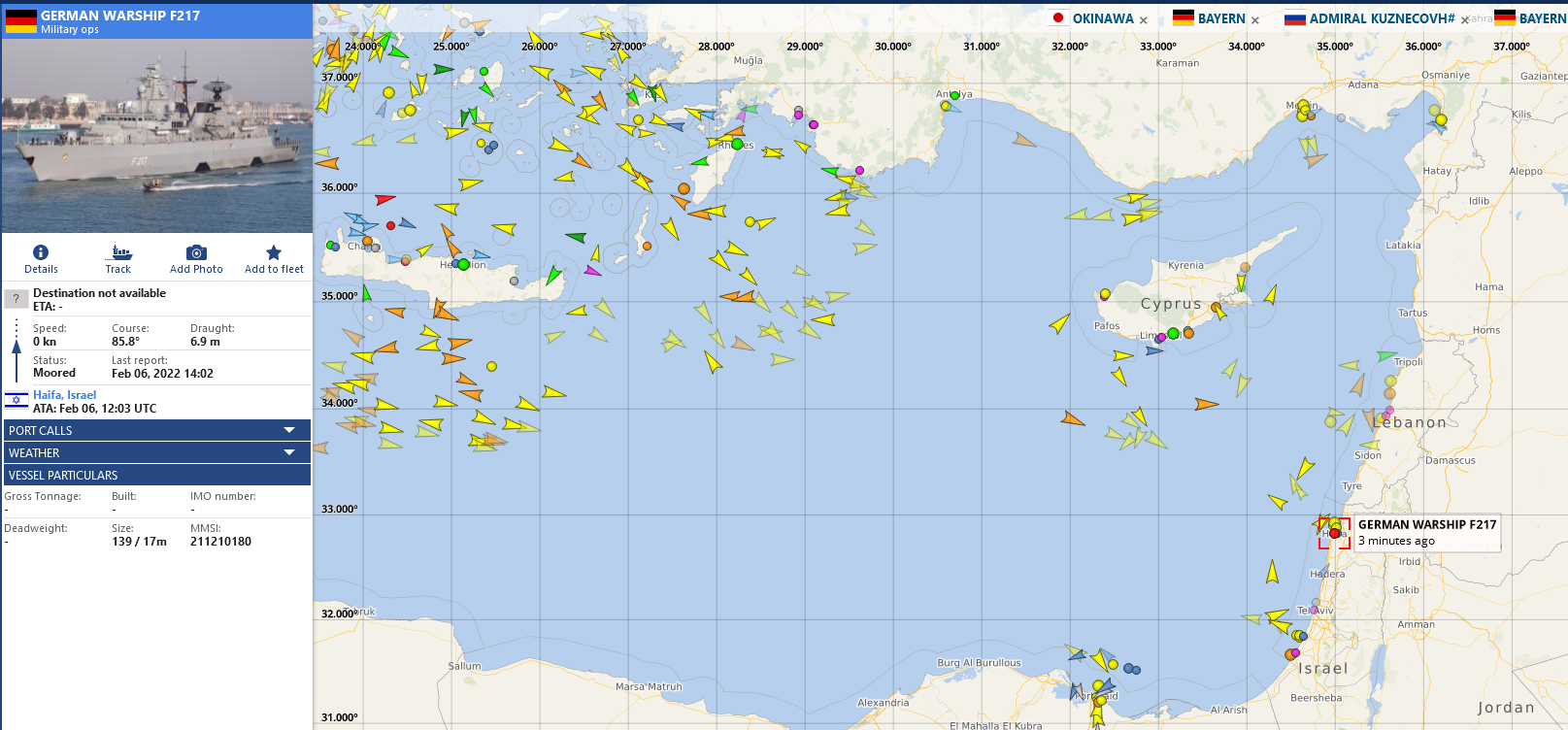This screenshot has width=1568, height=730.
Task: Click the Alexandria city label
Action: 884,703
